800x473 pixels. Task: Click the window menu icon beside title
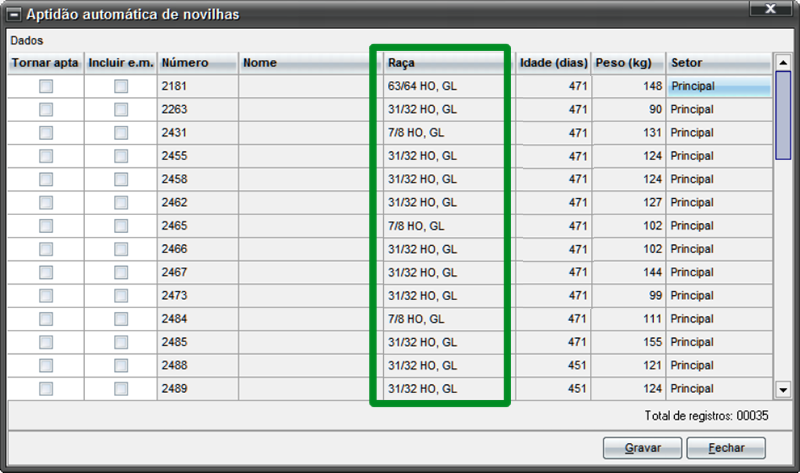(14, 15)
